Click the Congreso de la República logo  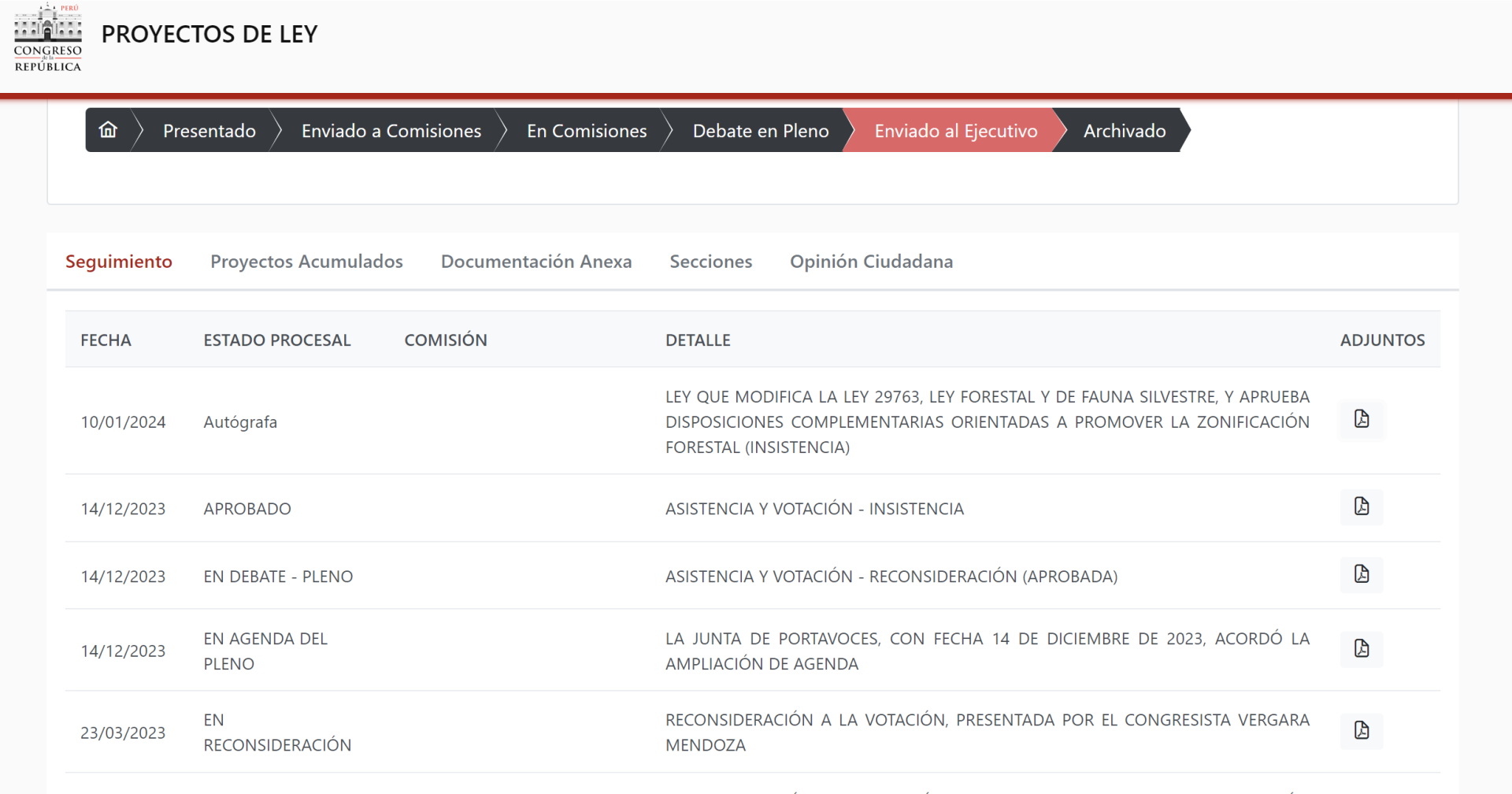[x=47, y=37]
